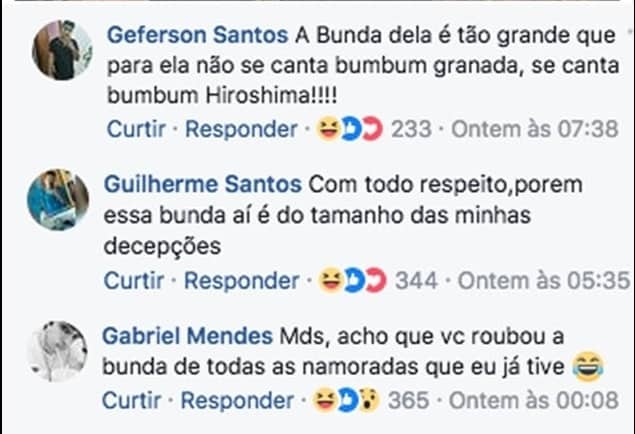Click the like reaction icon on Geferson's comment
The width and height of the screenshot is (635, 434).
[x=351, y=129]
